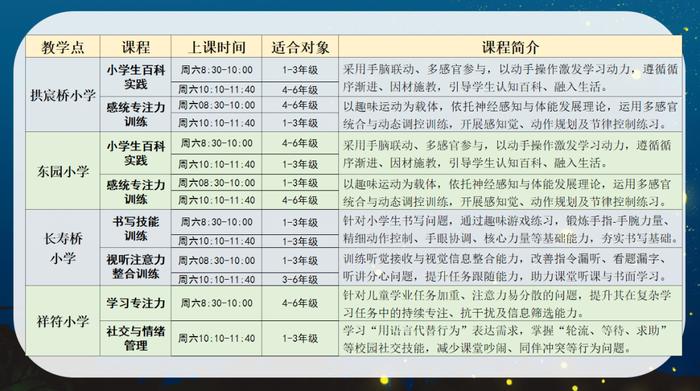Select 周六8:30-10:00 for 东园小学 百科实践

pyautogui.click(x=217, y=143)
